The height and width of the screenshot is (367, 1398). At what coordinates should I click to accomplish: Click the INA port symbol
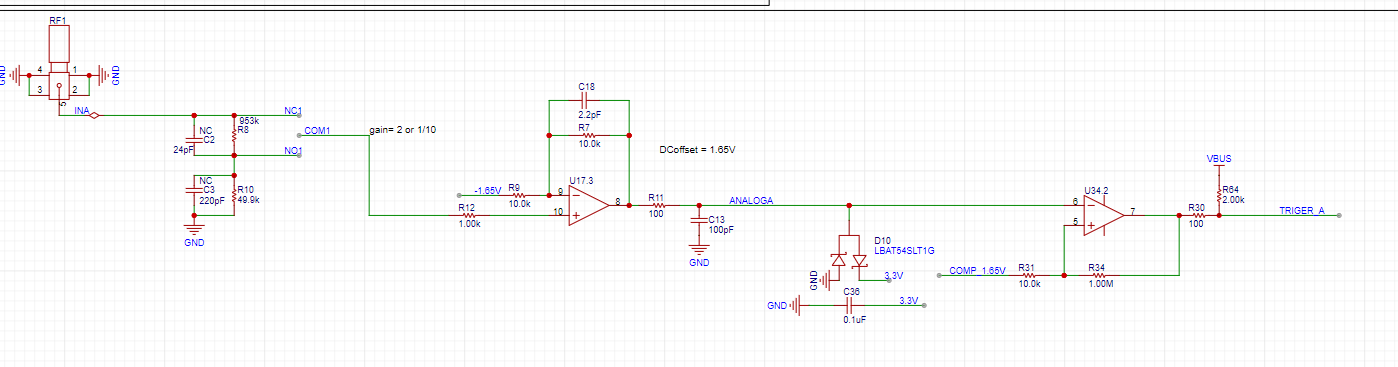tap(94, 116)
